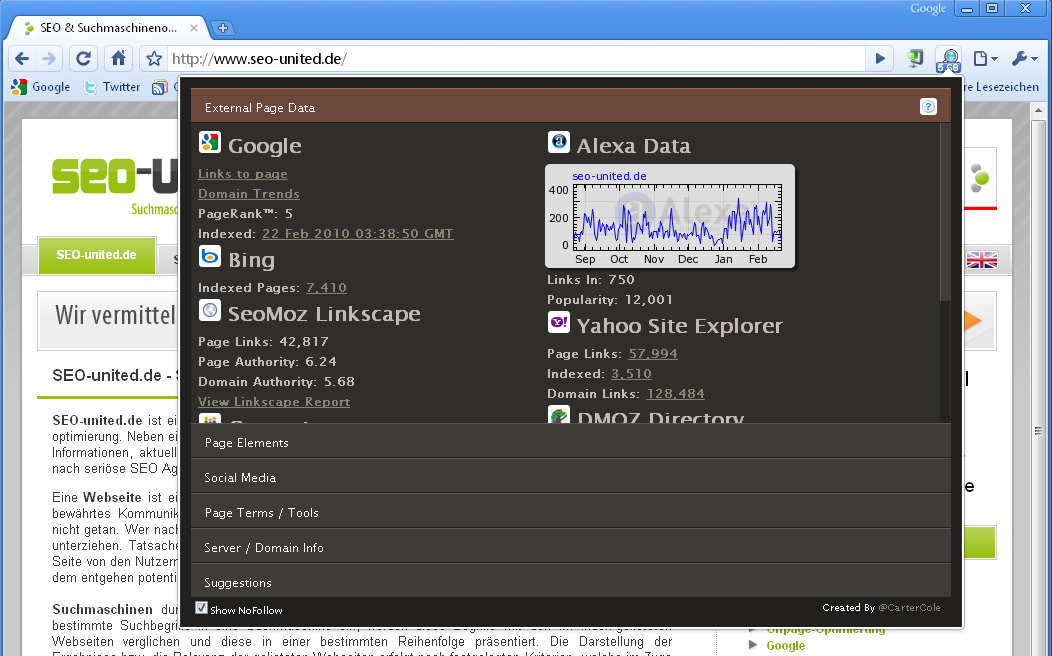Click the Alexa Data logo icon
The image size is (1052, 656).
pos(559,142)
